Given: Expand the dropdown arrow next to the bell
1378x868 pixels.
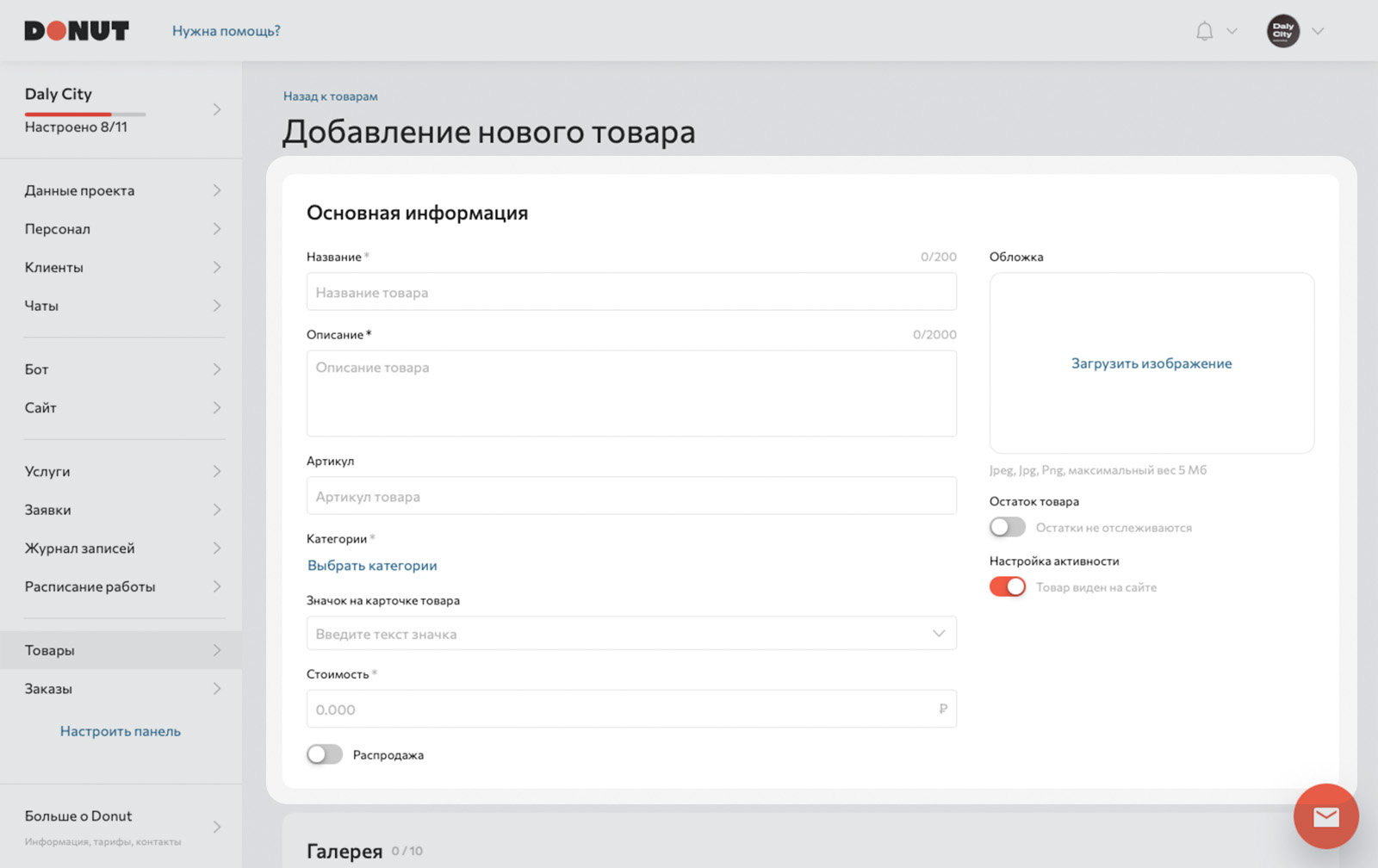Looking at the screenshot, I should point(1232,31).
